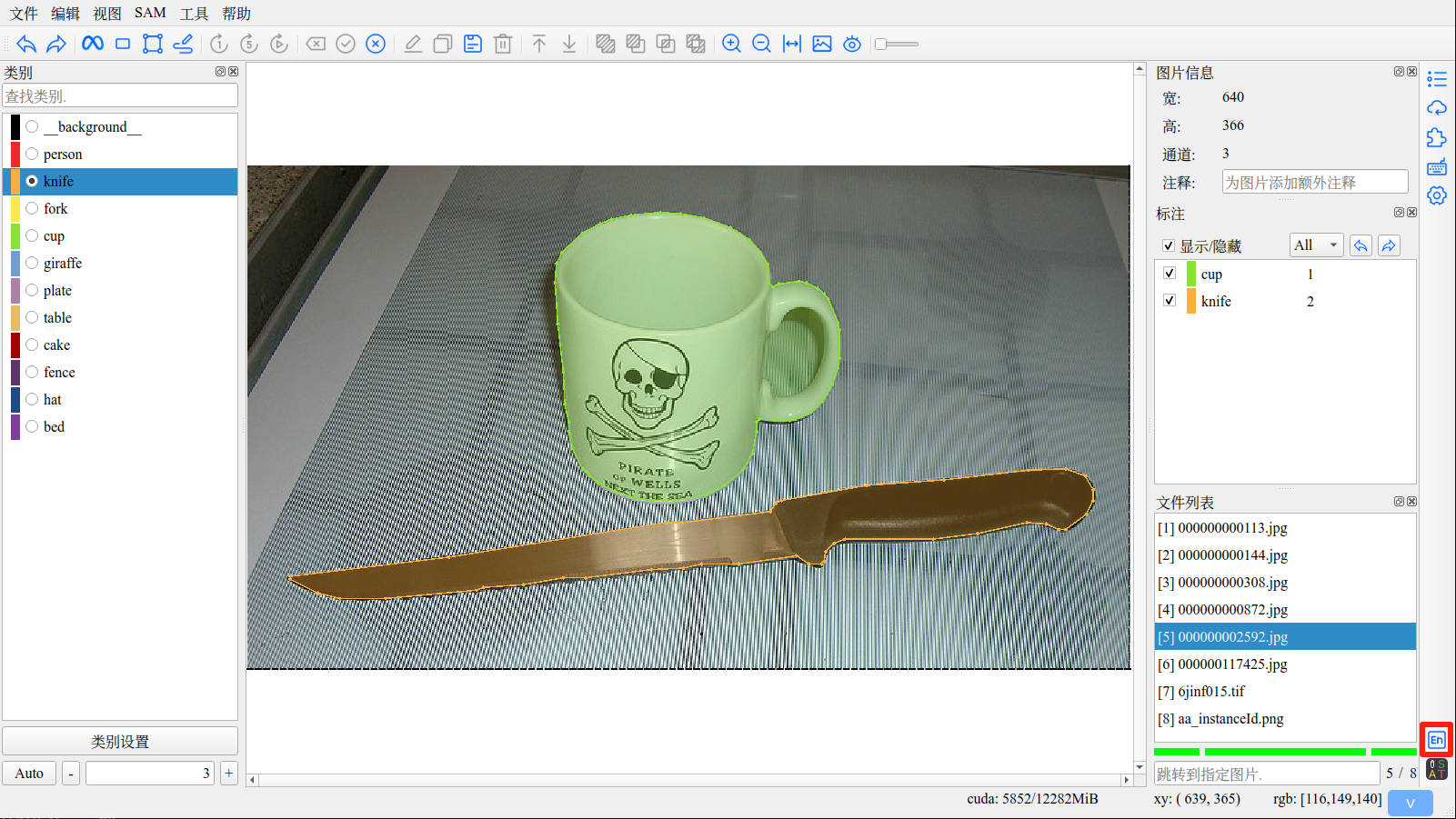Click the 跳转到指定图片 jump field
Screen dimensions: 1456x819
[1267, 774]
